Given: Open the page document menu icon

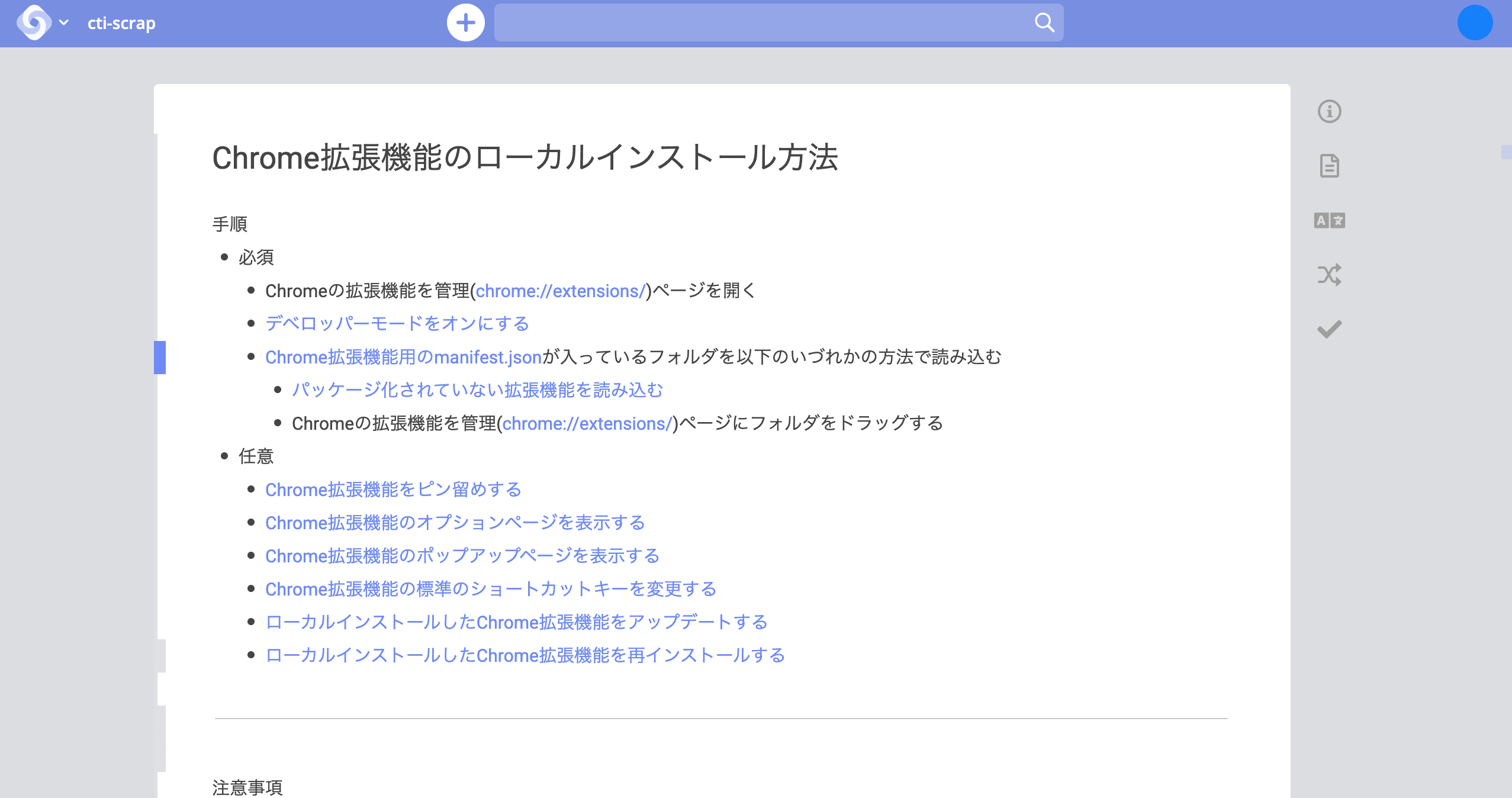Looking at the screenshot, I should tap(1329, 166).
